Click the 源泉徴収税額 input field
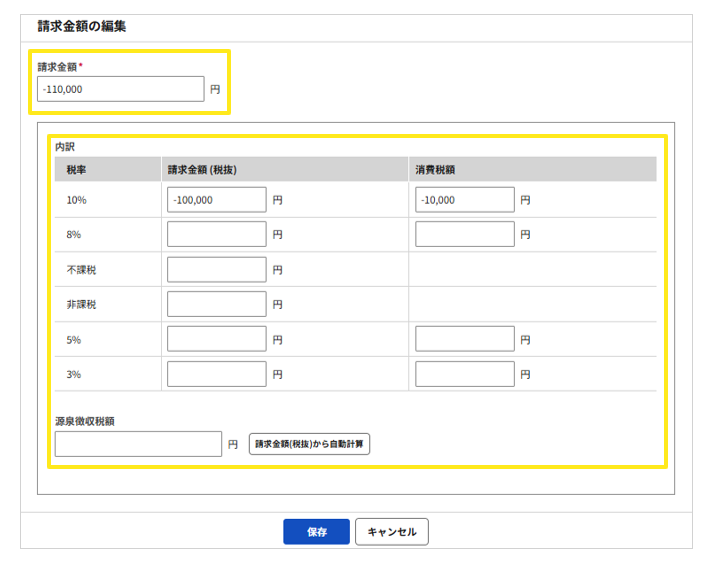 (138, 444)
